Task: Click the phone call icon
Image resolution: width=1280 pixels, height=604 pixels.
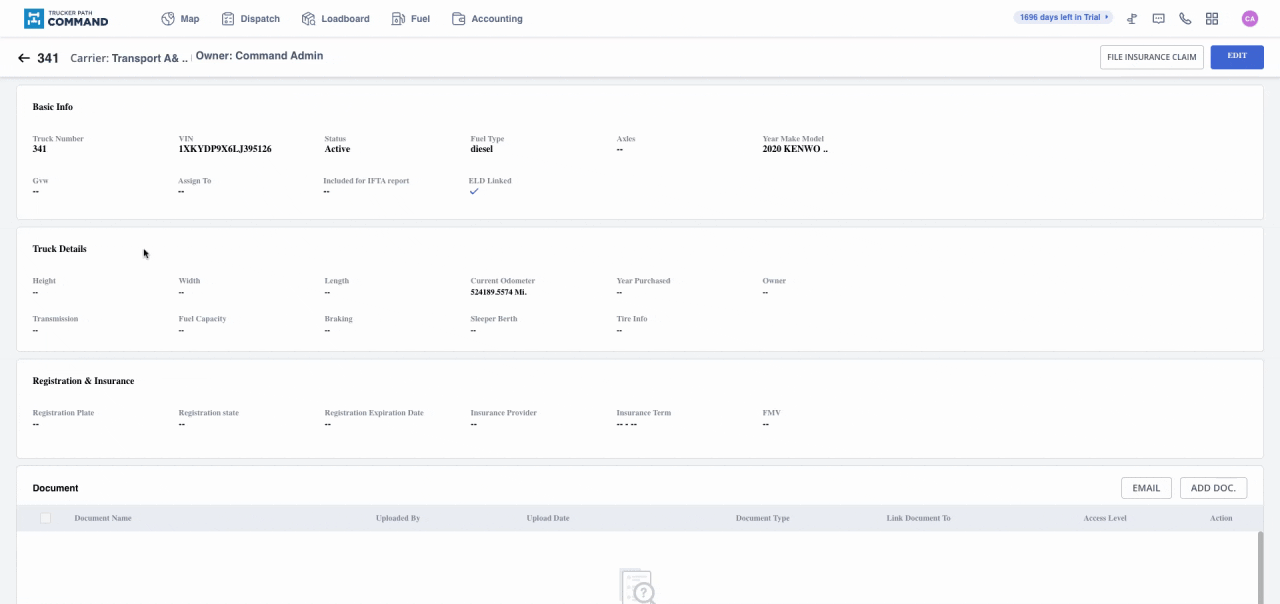Action: coord(1185,18)
